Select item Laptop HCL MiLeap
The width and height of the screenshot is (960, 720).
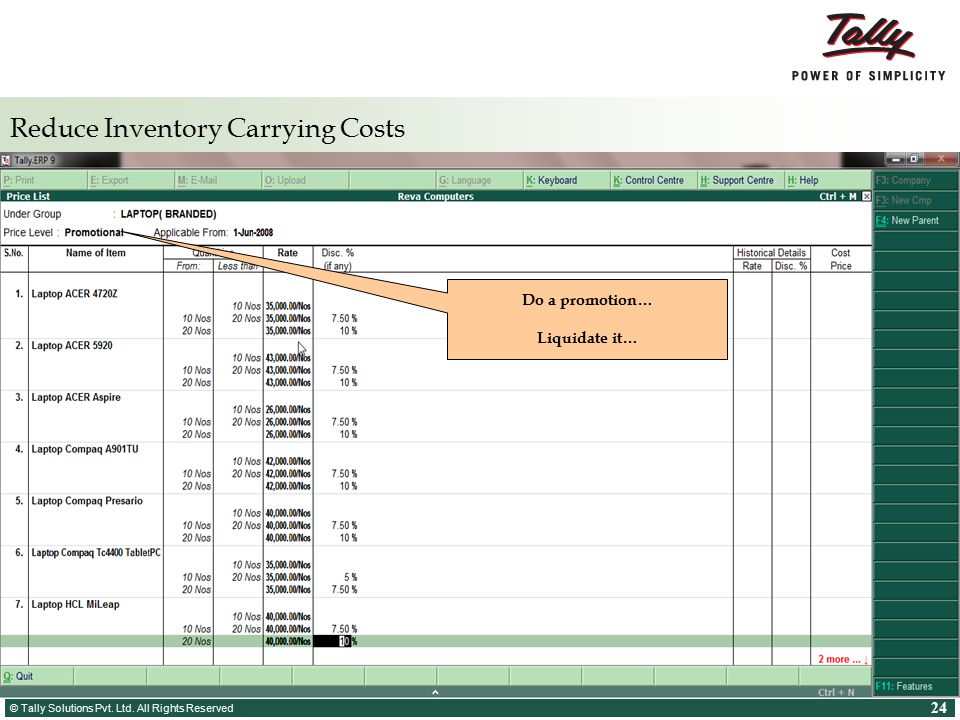point(75,604)
